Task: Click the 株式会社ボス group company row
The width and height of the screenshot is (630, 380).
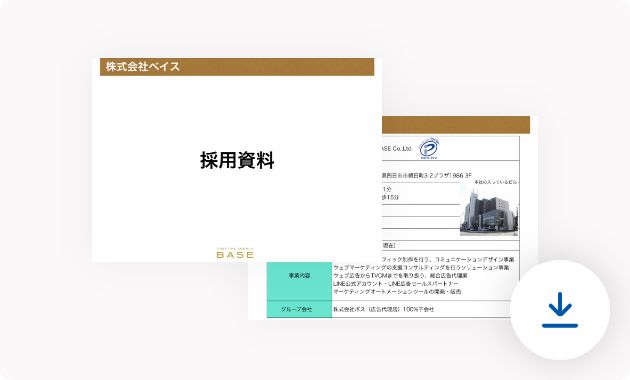Action: point(384,310)
